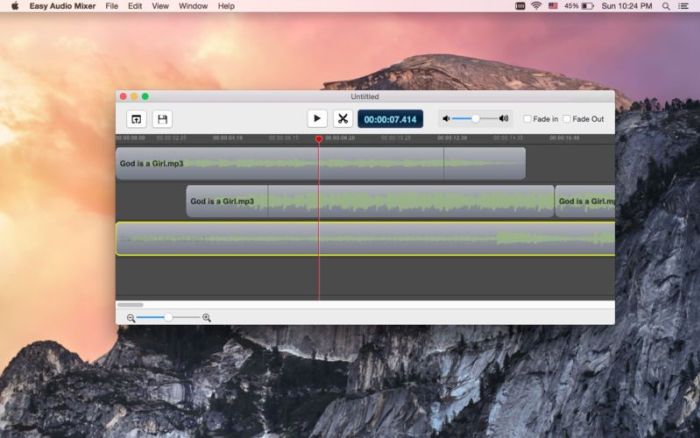Click the horizontal scrollbar thumb
The height and width of the screenshot is (438, 700).
point(130,305)
